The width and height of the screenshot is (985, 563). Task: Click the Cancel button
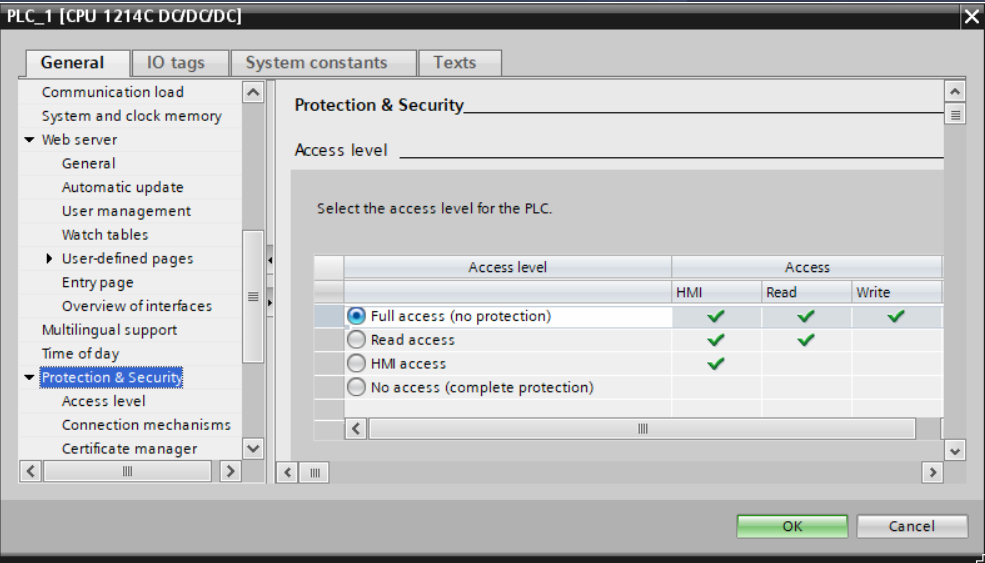pyautogui.click(x=912, y=526)
